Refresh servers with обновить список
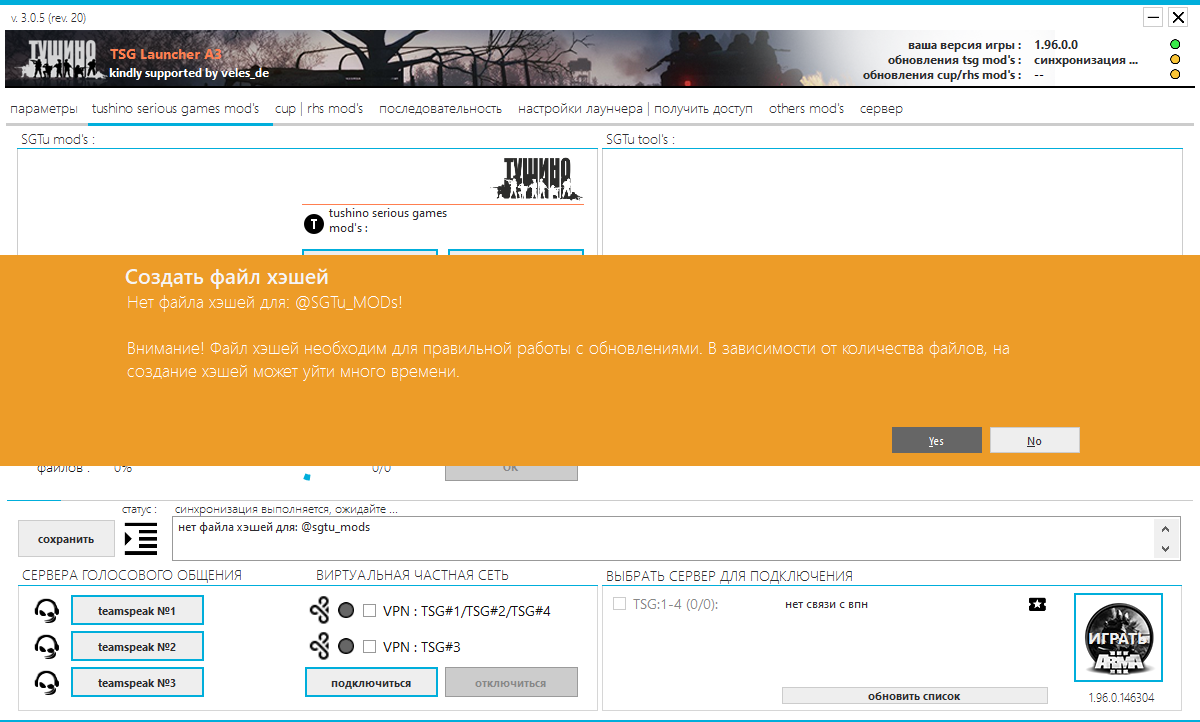This screenshot has height=722, width=1200. coord(914,696)
